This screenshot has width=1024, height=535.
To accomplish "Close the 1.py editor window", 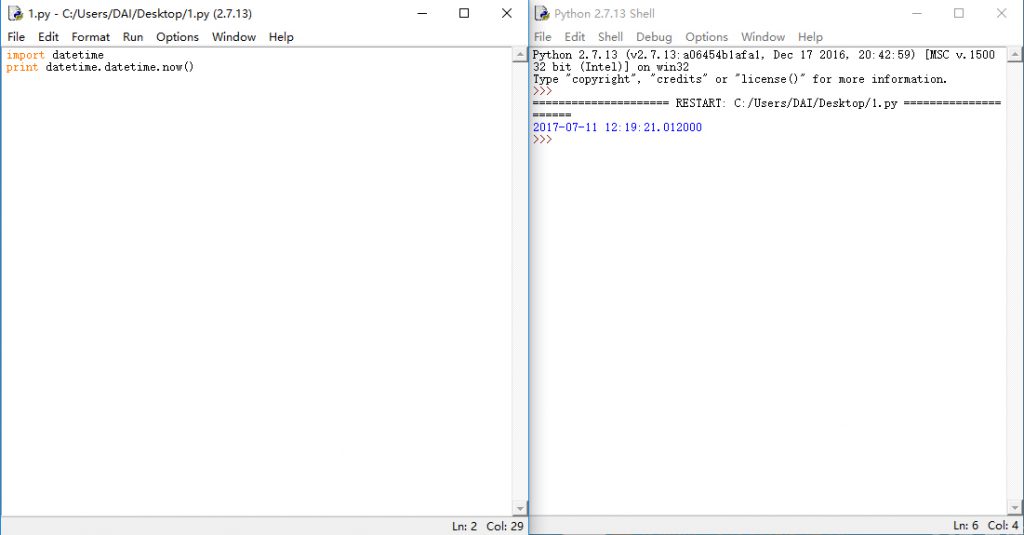I will click(x=507, y=13).
